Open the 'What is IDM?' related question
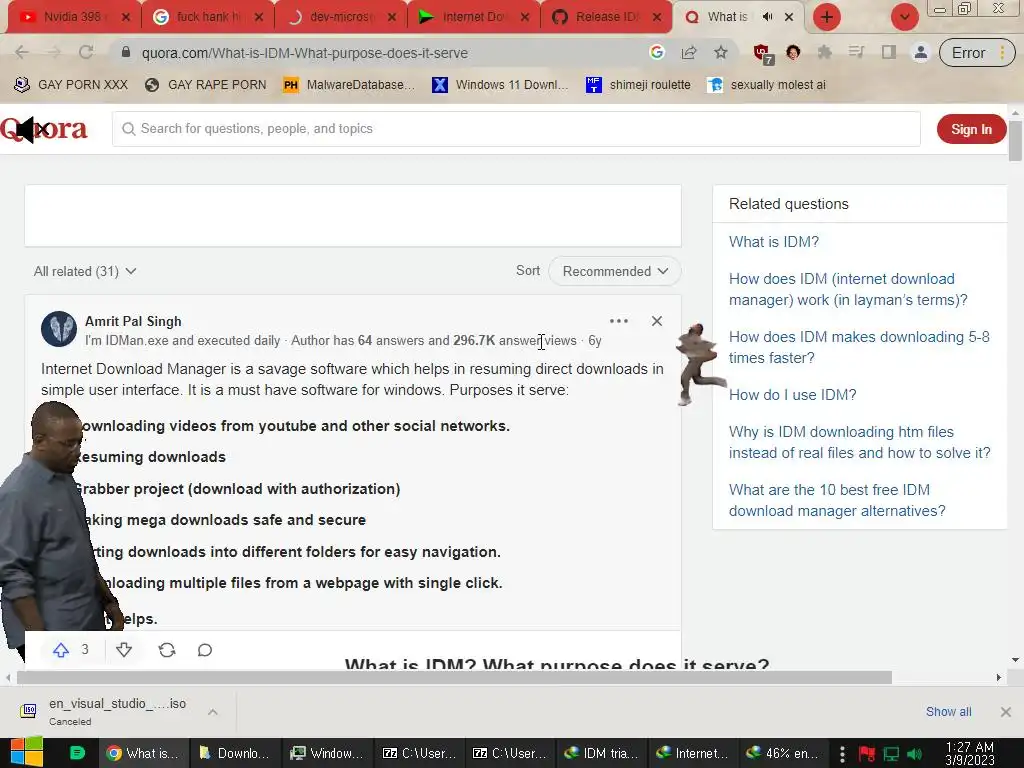The image size is (1024, 768). click(773, 242)
